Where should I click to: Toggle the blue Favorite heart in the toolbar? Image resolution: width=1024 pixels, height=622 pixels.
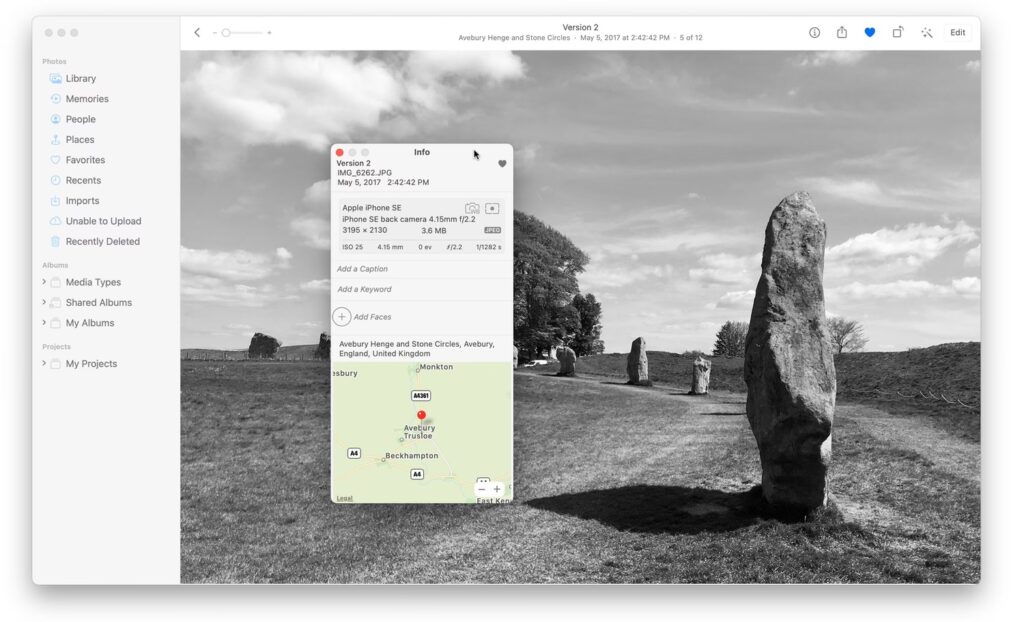coord(869,33)
